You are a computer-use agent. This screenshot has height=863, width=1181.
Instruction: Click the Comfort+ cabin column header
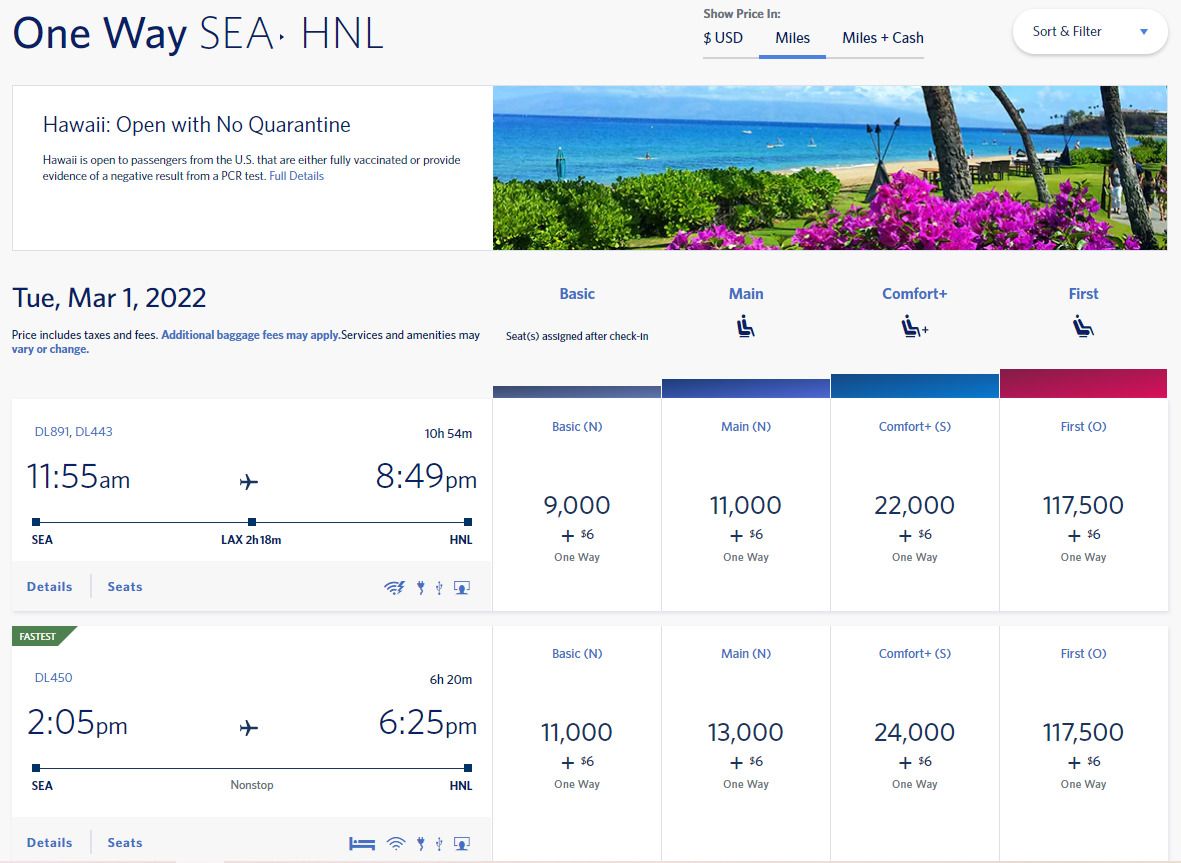[x=914, y=294]
